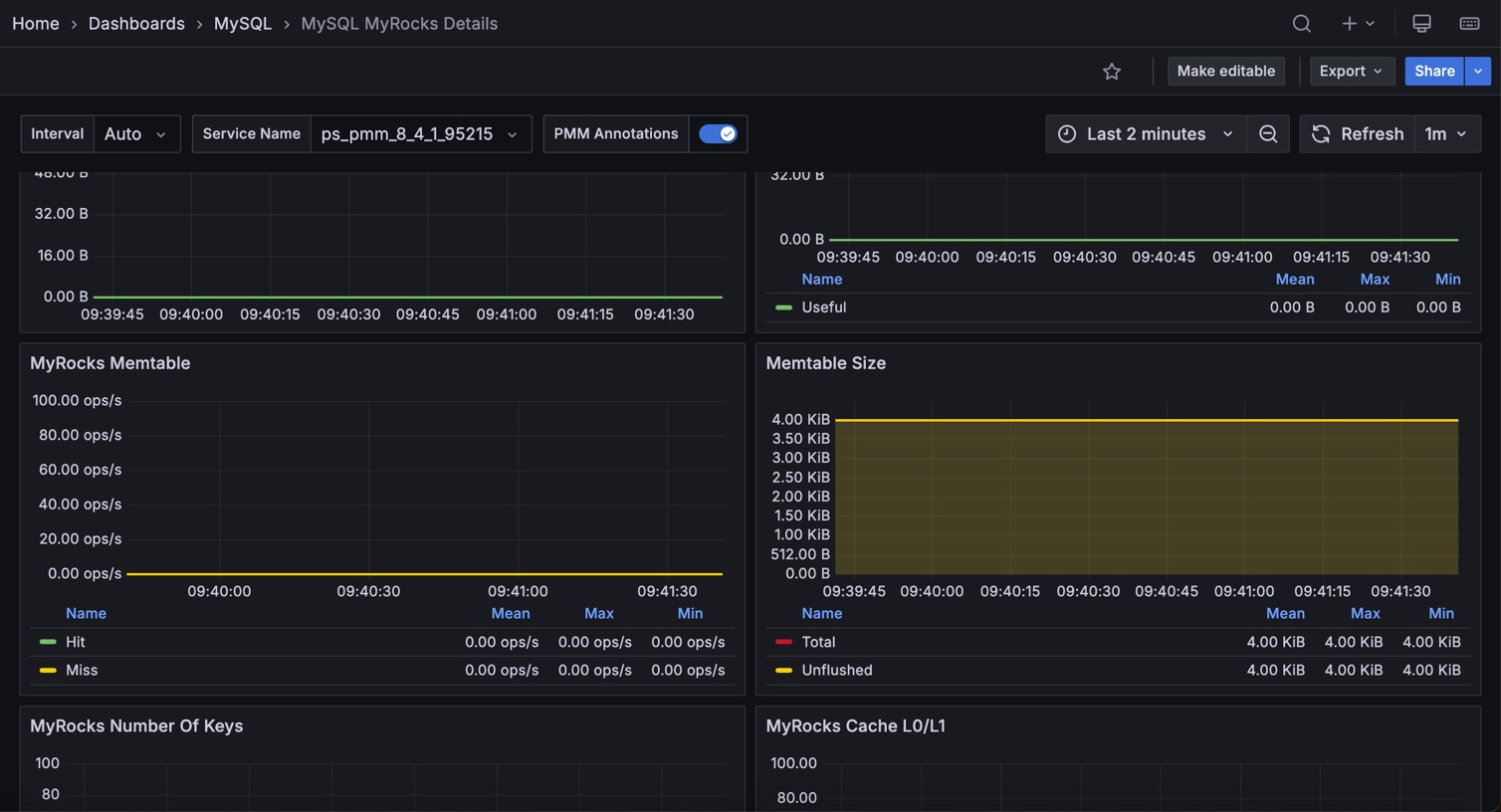1501x812 pixels.
Task: Toggle the Unflushed series in legend
Action: pyautogui.click(x=836, y=670)
